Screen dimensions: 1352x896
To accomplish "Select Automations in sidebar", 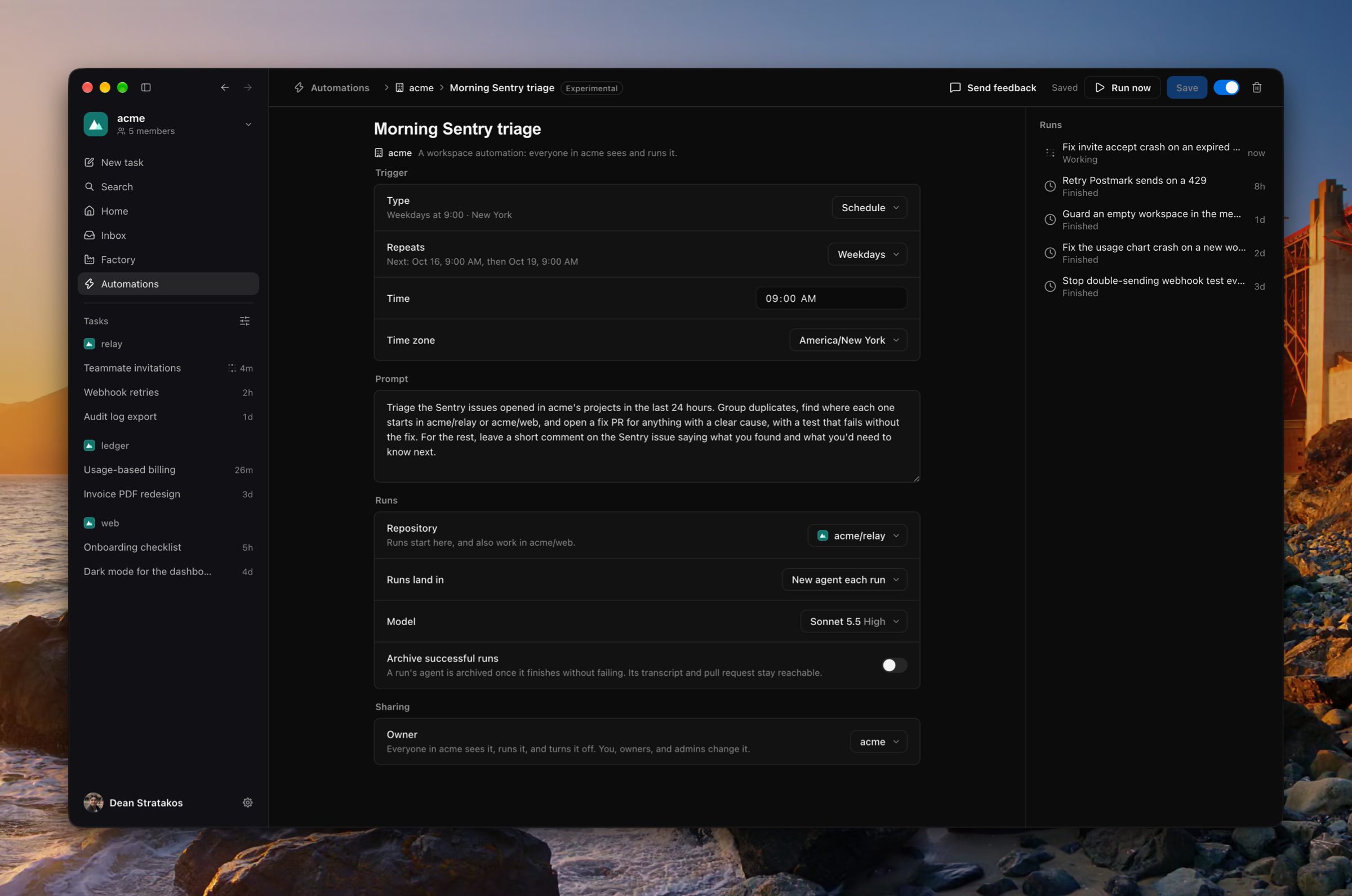I will pyautogui.click(x=168, y=284).
